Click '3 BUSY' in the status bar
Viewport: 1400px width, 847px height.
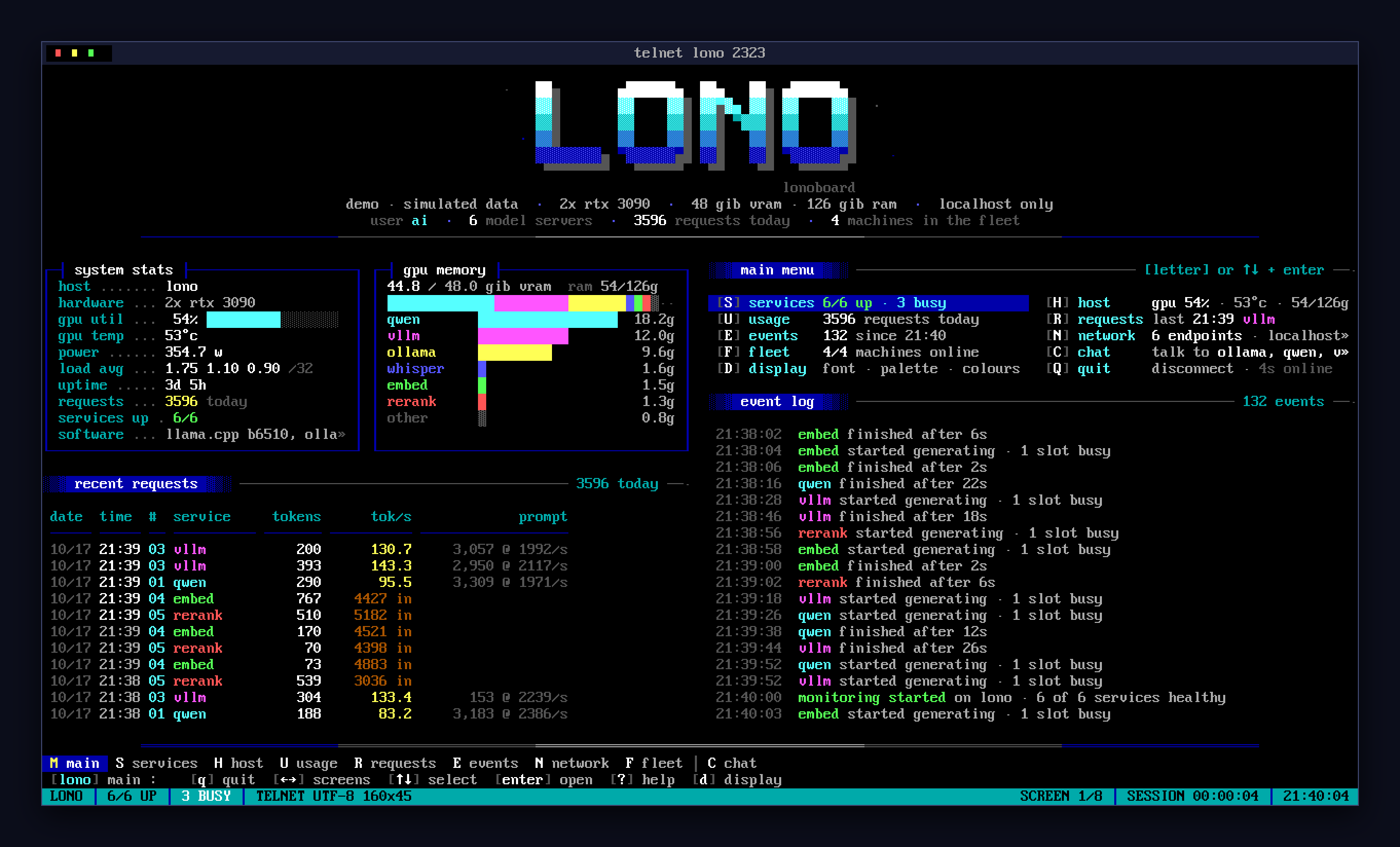tap(206, 796)
